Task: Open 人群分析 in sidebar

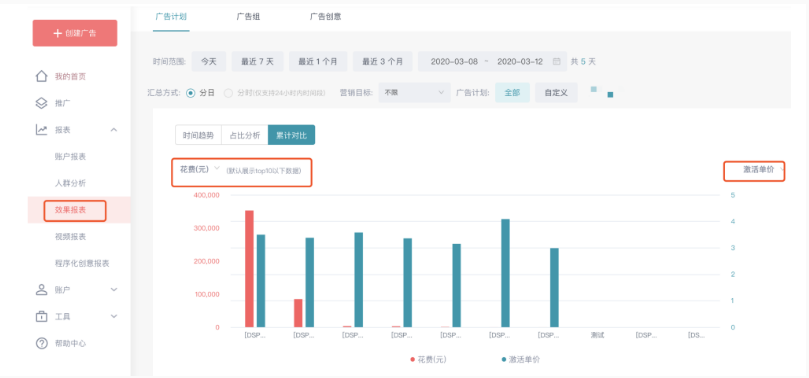Action: pyautogui.click(x=70, y=183)
